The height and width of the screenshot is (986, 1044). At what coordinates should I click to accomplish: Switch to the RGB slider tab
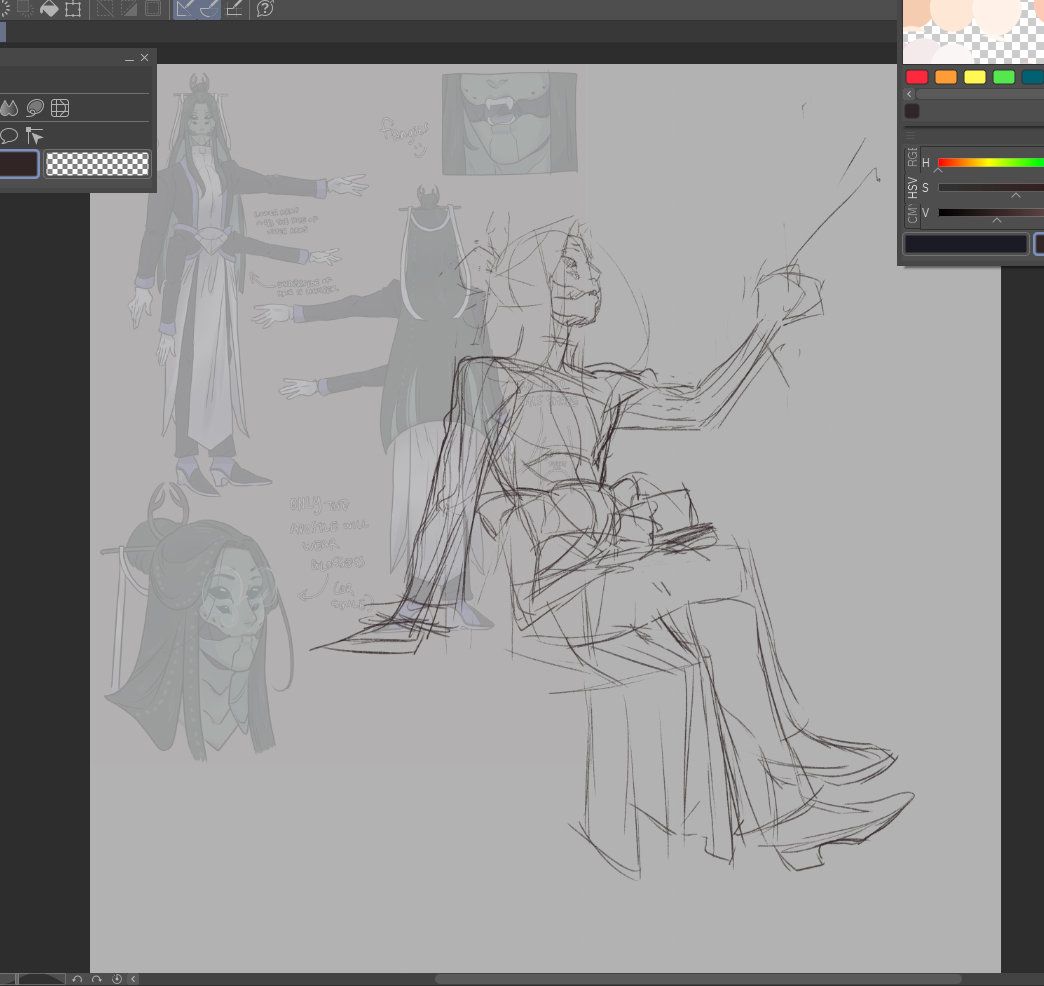(911, 157)
